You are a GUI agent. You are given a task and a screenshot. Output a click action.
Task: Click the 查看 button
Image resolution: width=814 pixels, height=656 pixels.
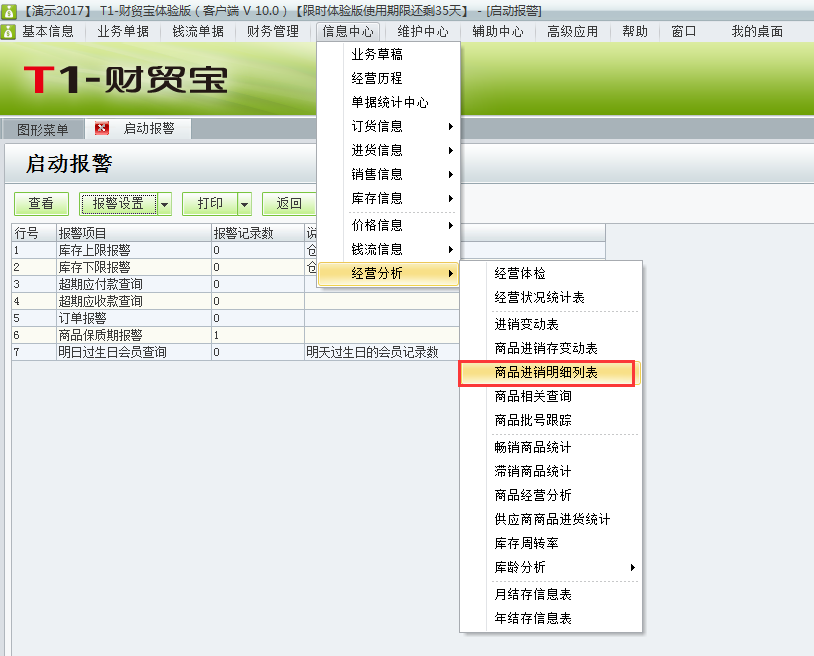[40, 202]
